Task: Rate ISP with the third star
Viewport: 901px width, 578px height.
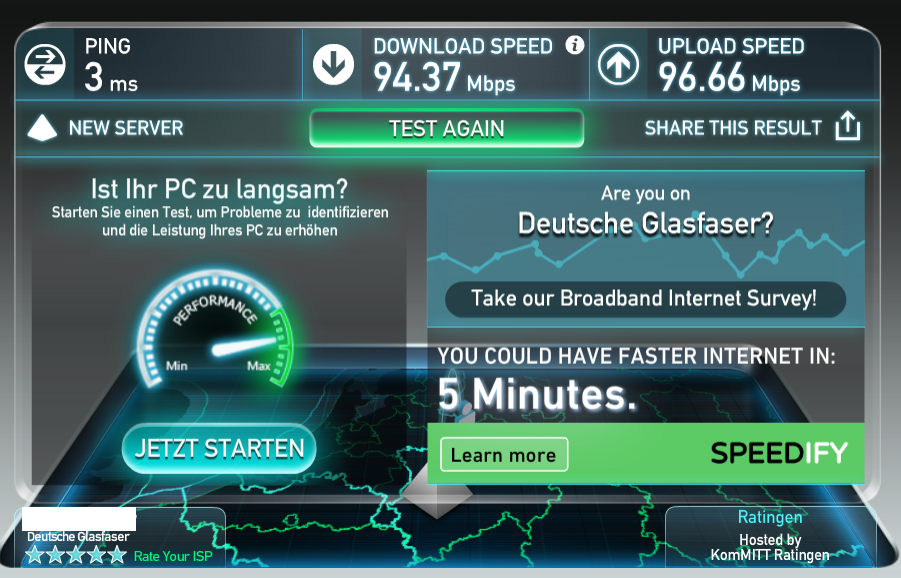Action: click(76, 555)
